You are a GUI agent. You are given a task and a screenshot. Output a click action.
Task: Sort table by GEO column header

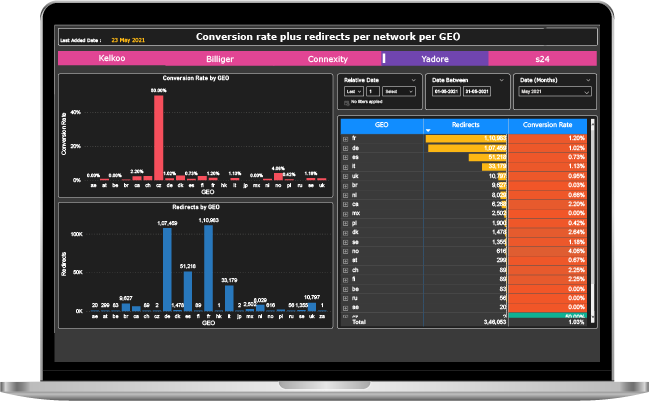382,125
